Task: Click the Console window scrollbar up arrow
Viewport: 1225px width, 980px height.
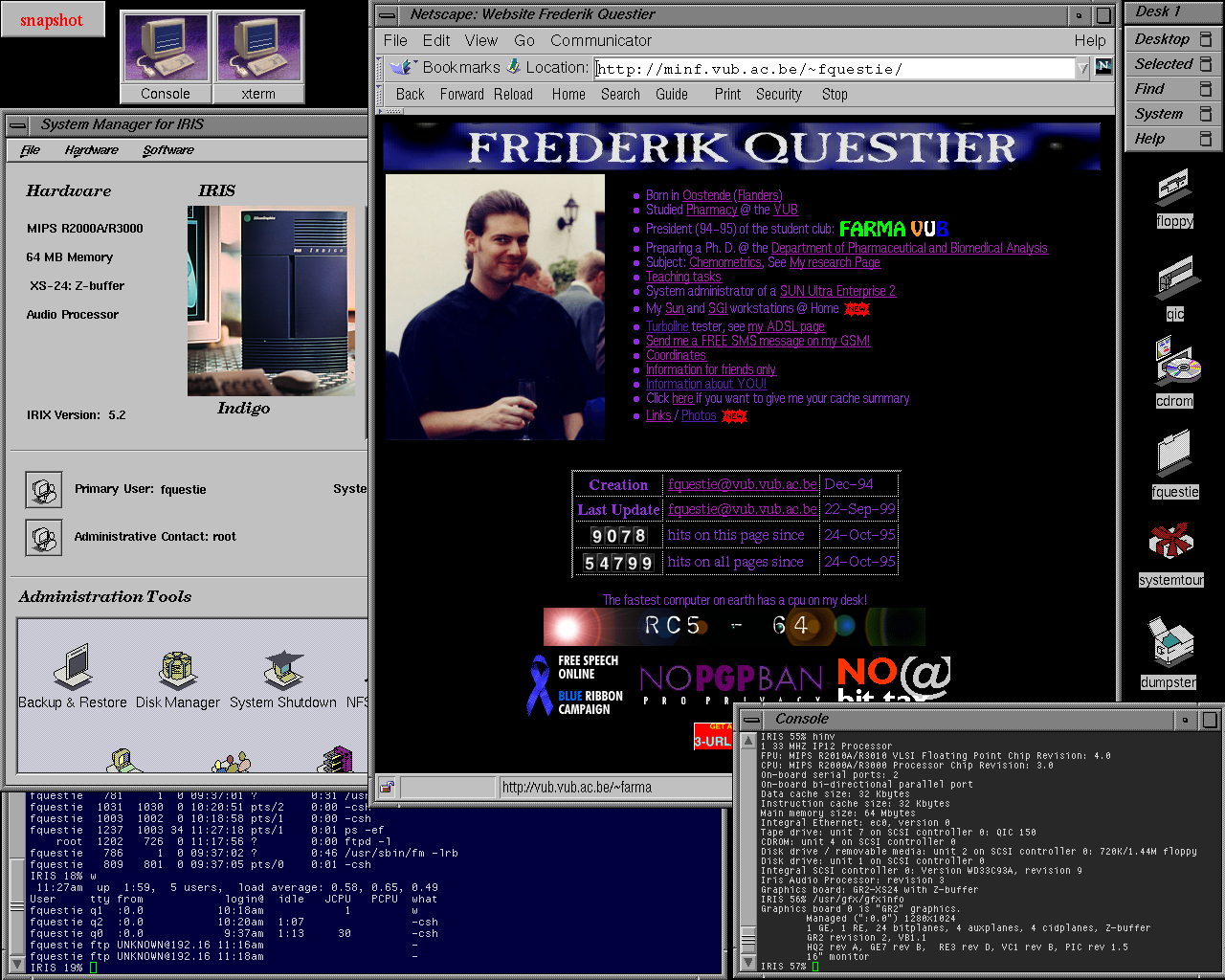Action: pyautogui.click(x=748, y=741)
